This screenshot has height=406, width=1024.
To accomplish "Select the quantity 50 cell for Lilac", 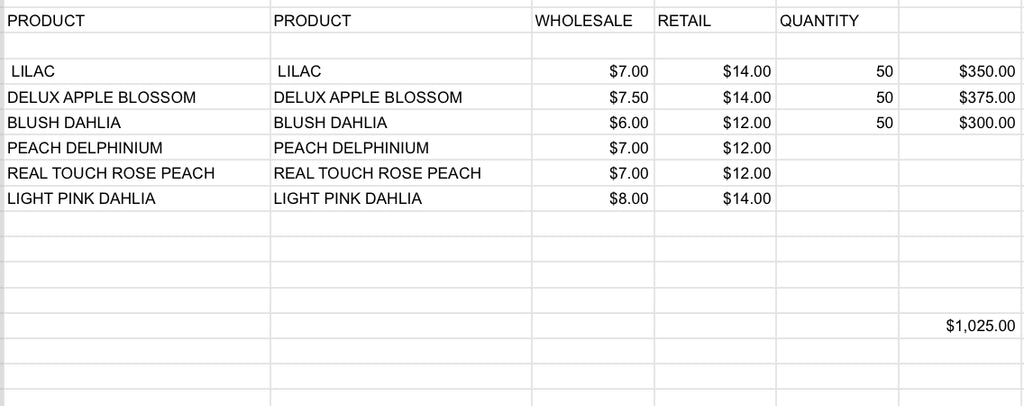I will click(836, 72).
